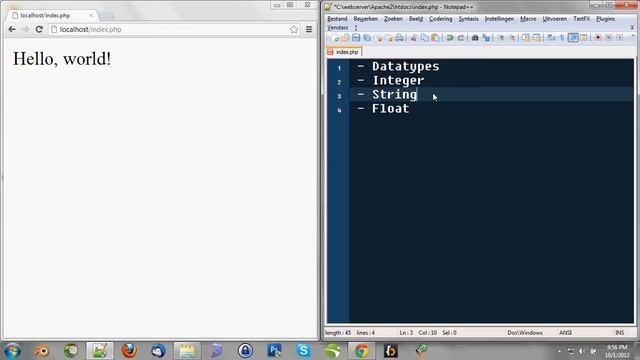This screenshot has height=360, width=640.
Task: Open Thunderbird from the taskbar
Action: (158, 351)
